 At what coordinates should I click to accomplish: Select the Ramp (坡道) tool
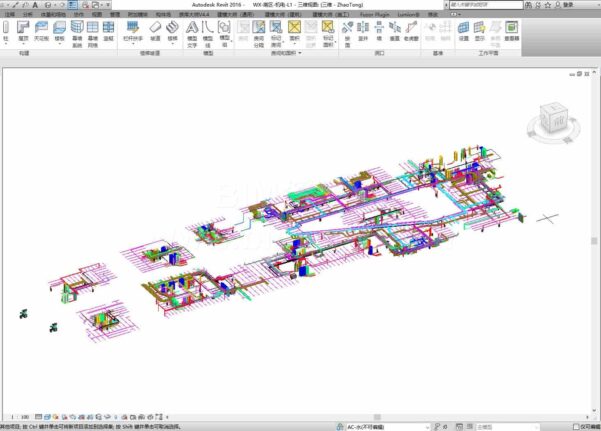[155, 31]
